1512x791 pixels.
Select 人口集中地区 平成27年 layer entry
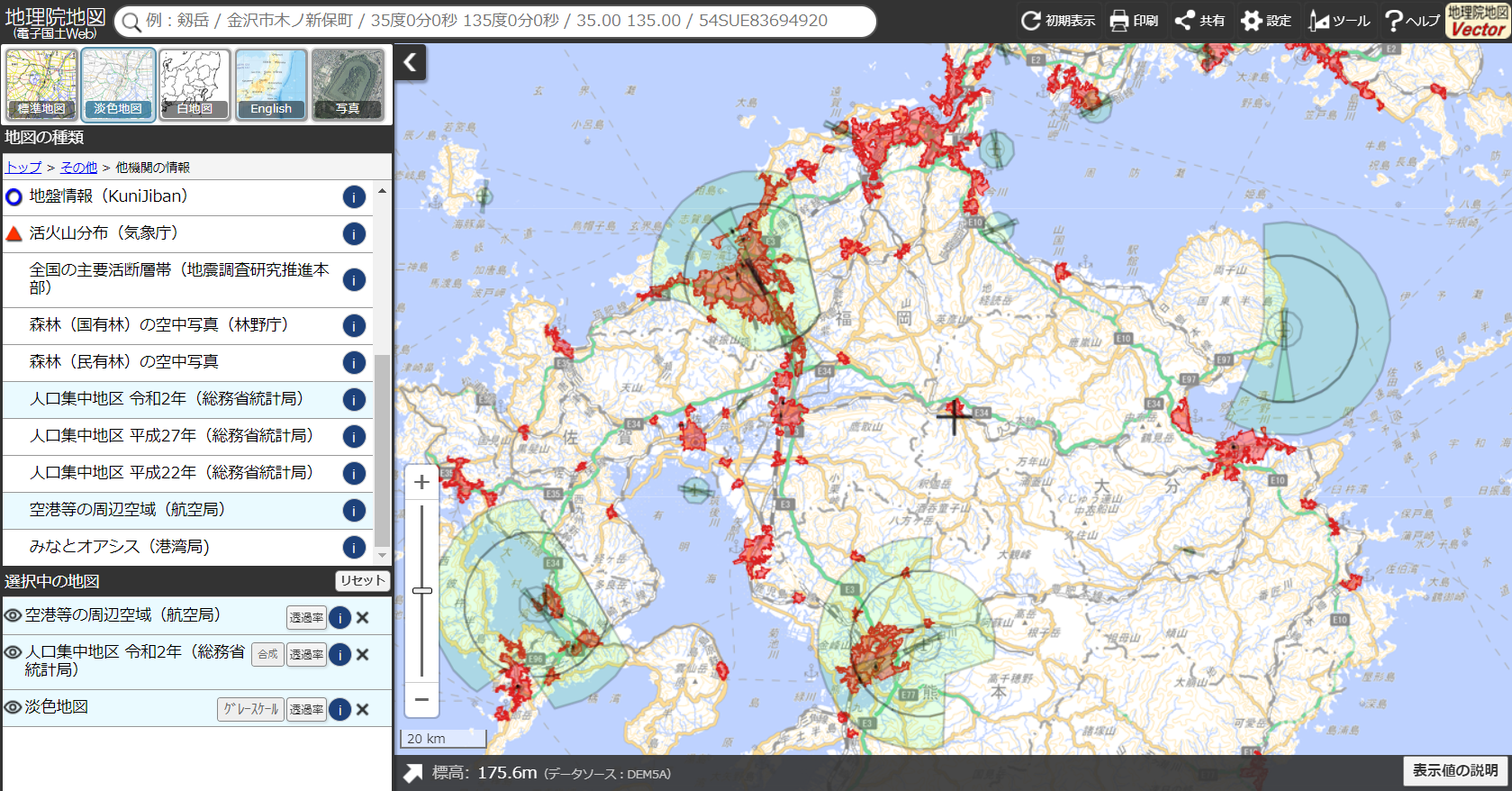click(x=171, y=436)
